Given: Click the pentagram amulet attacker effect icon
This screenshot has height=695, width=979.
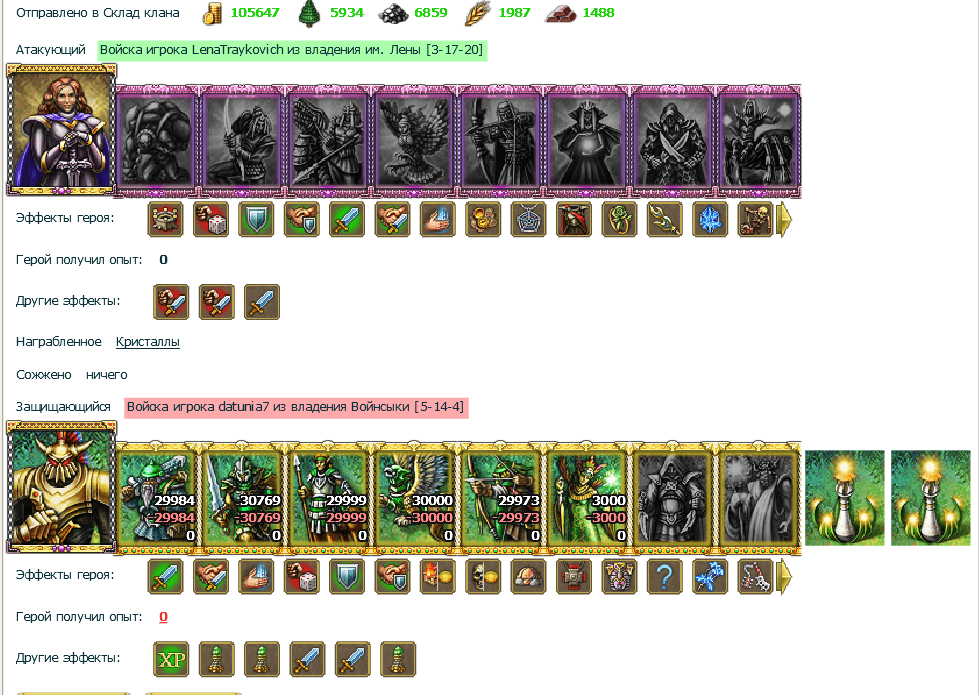Looking at the screenshot, I should pyautogui.click(x=528, y=220).
